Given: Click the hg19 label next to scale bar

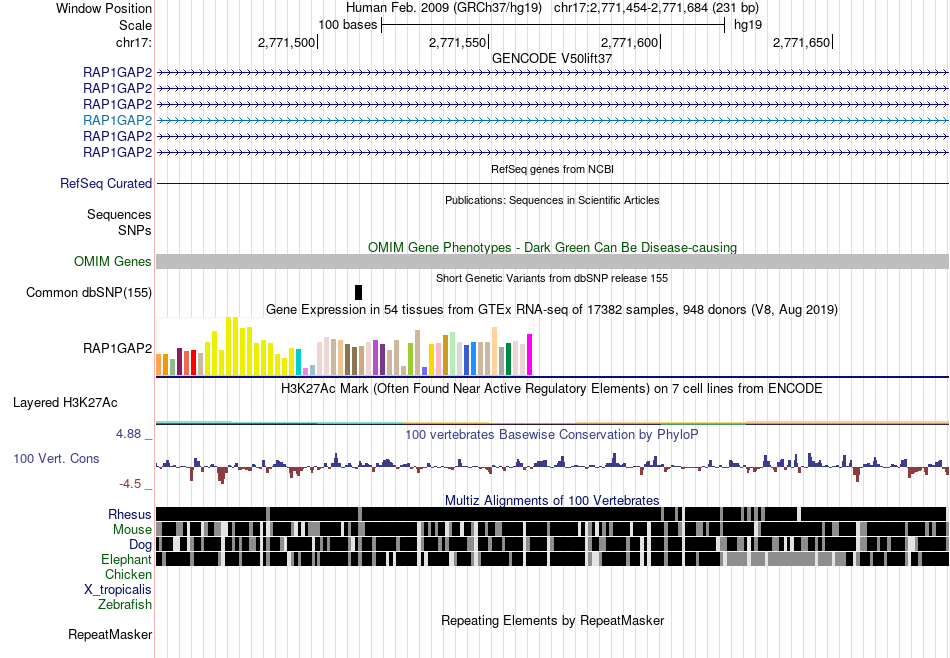Looking at the screenshot, I should [748, 25].
